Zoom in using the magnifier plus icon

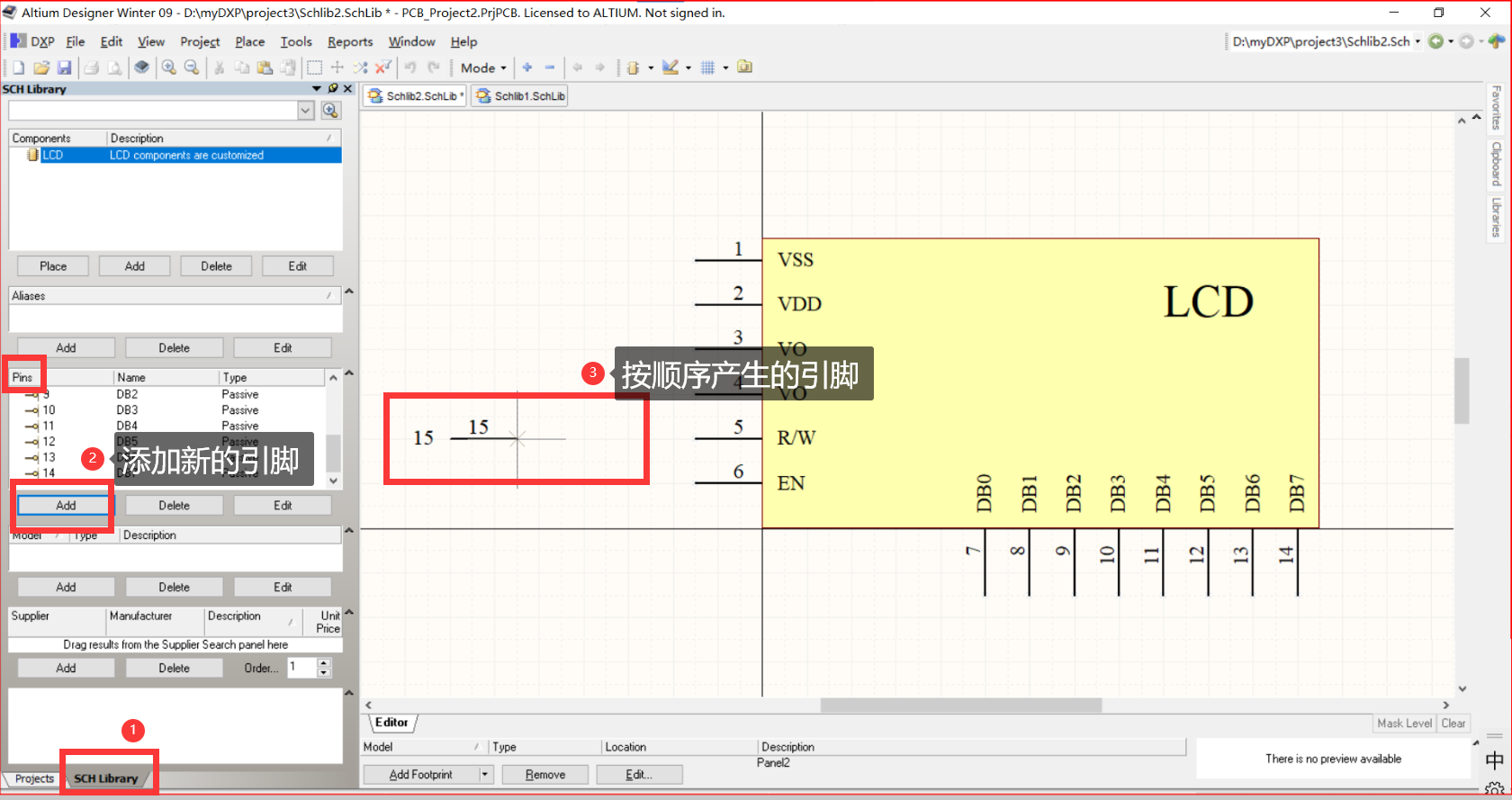pos(168,67)
